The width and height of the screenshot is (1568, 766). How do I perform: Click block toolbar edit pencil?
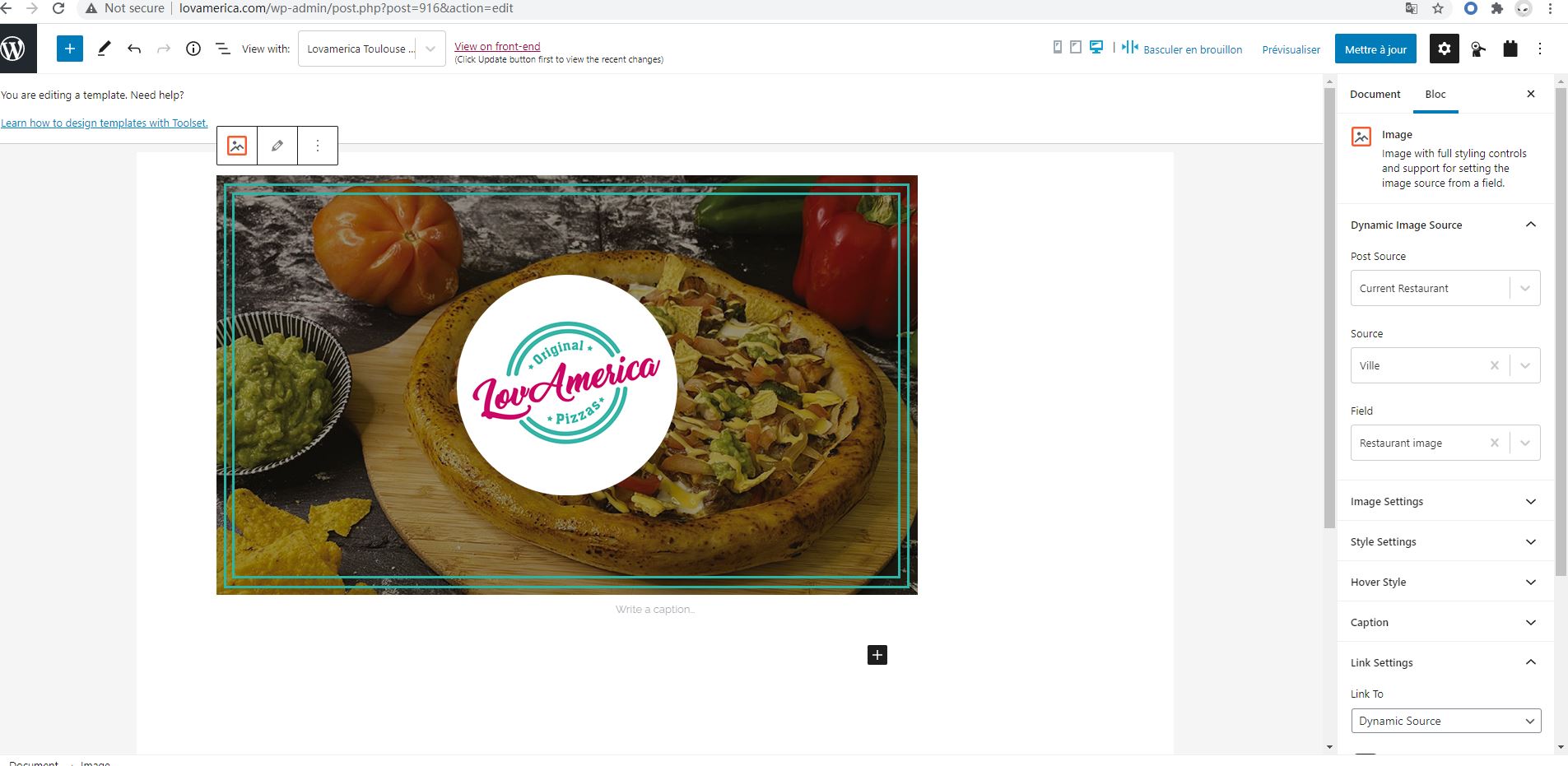click(277, 146)
